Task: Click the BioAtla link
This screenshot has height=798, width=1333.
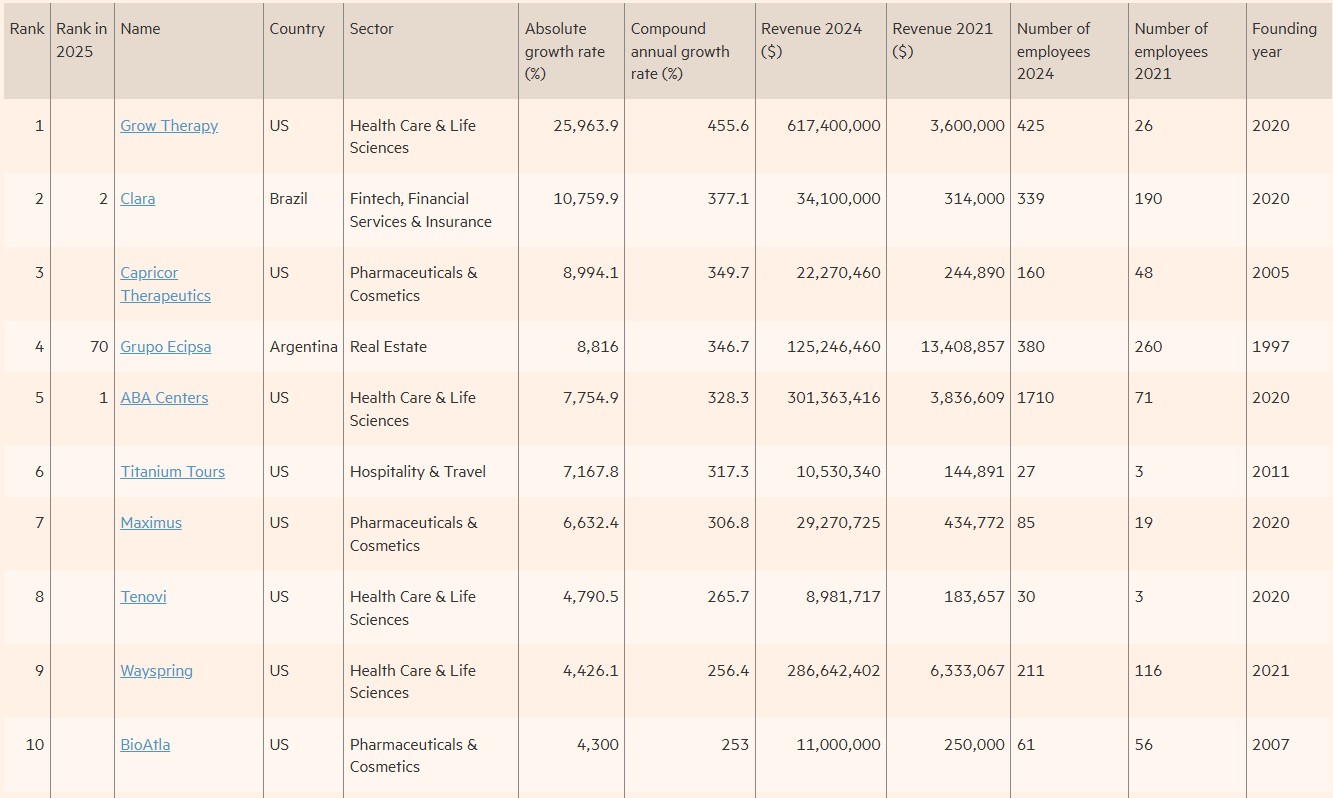Action: tap(145, 745)
